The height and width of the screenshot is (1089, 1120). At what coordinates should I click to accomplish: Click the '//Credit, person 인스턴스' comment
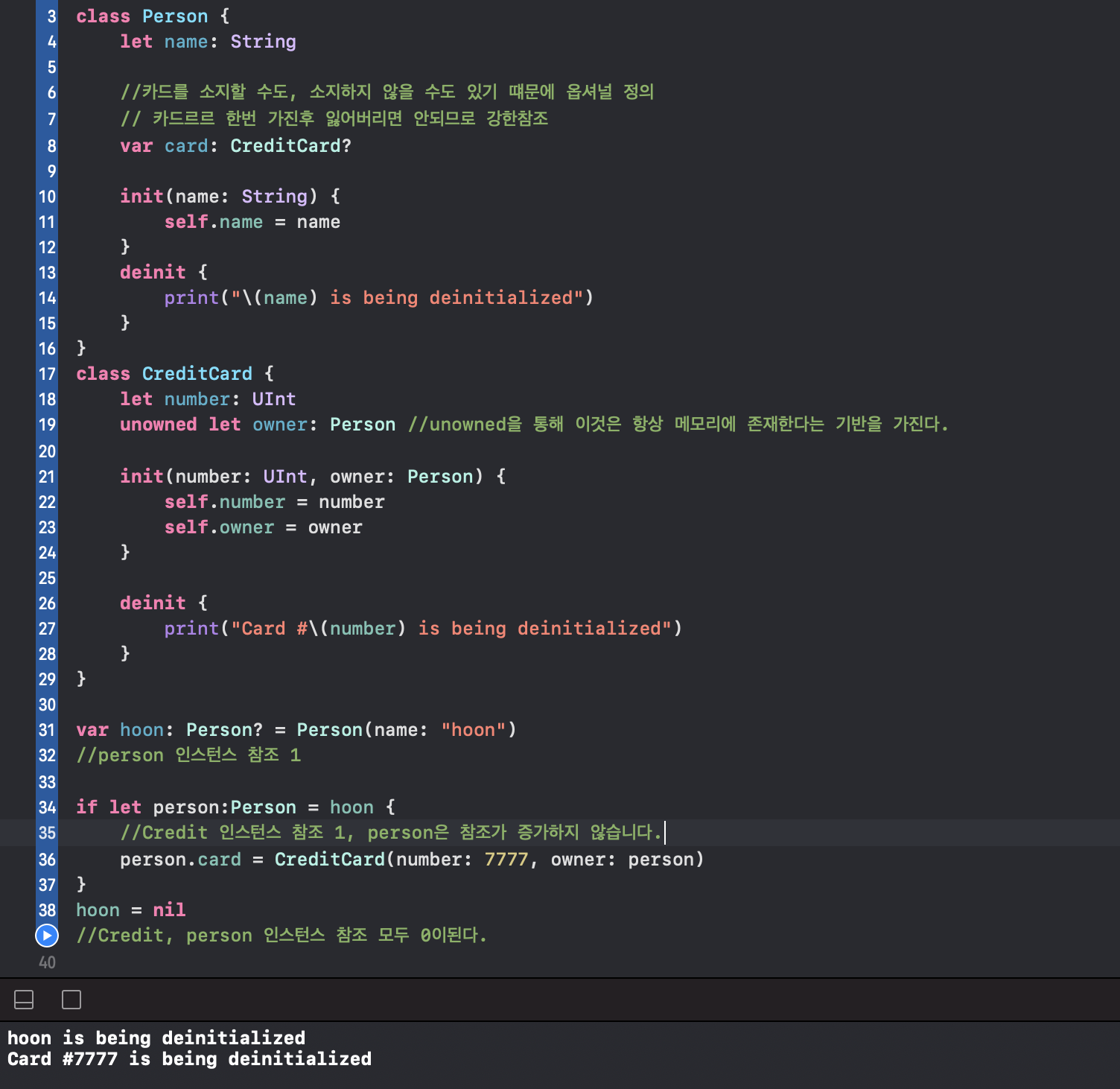[x=281, y=936]
